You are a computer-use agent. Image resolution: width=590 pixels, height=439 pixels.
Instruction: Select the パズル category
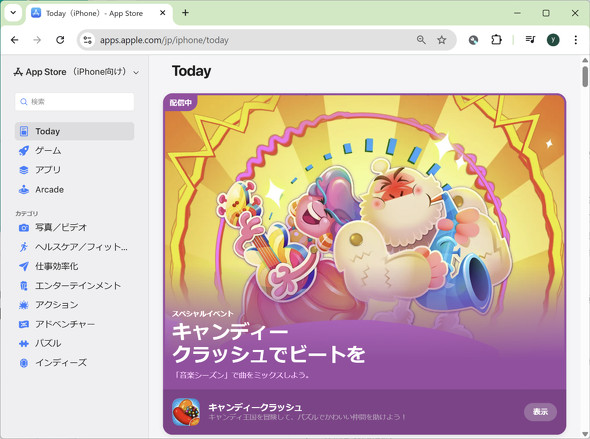tap(75, 343)
